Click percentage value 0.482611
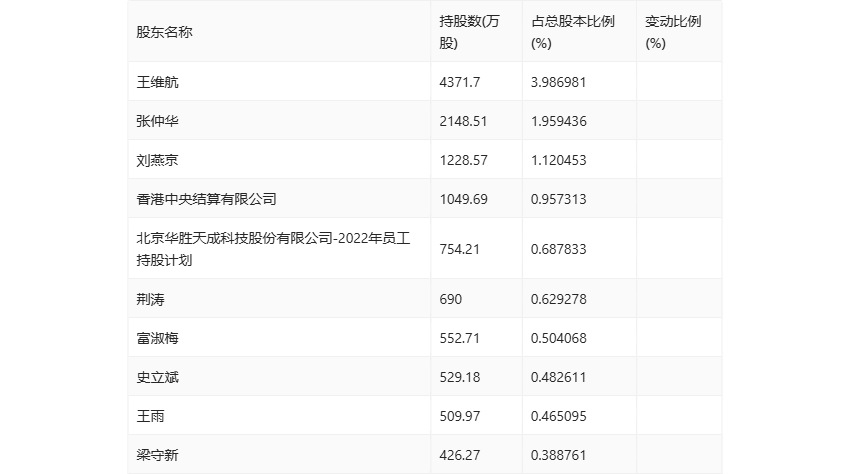 pos(558,377)
